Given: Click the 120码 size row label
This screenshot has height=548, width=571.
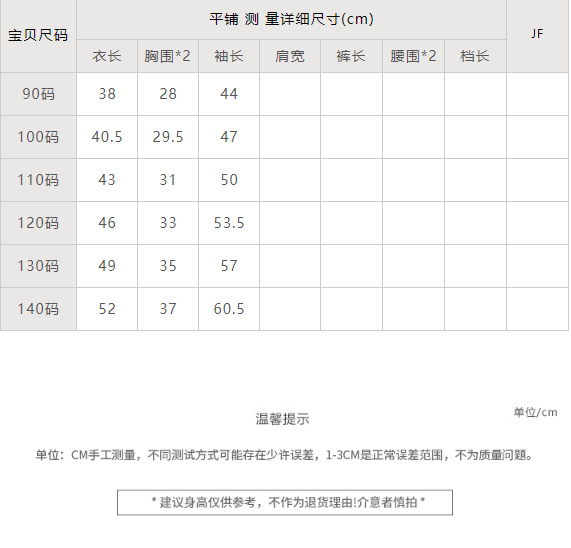Looking at the screenshot, I should coord(38,223).
